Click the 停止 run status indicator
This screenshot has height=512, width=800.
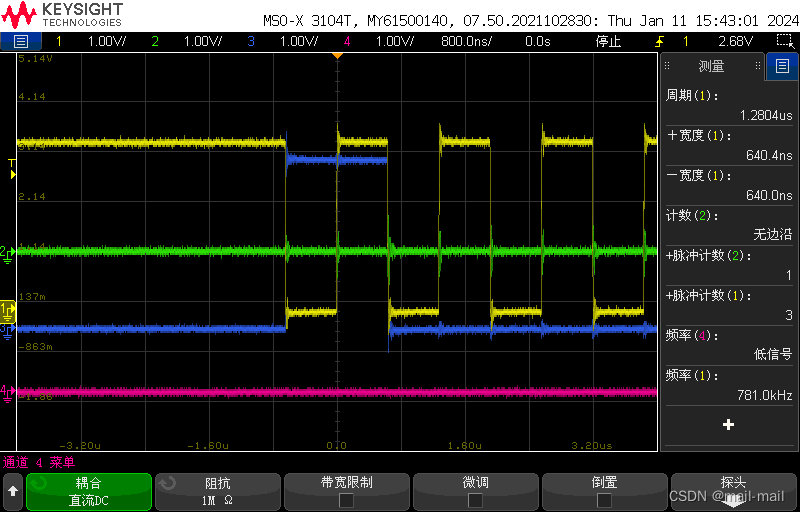[x=609, y=41]
